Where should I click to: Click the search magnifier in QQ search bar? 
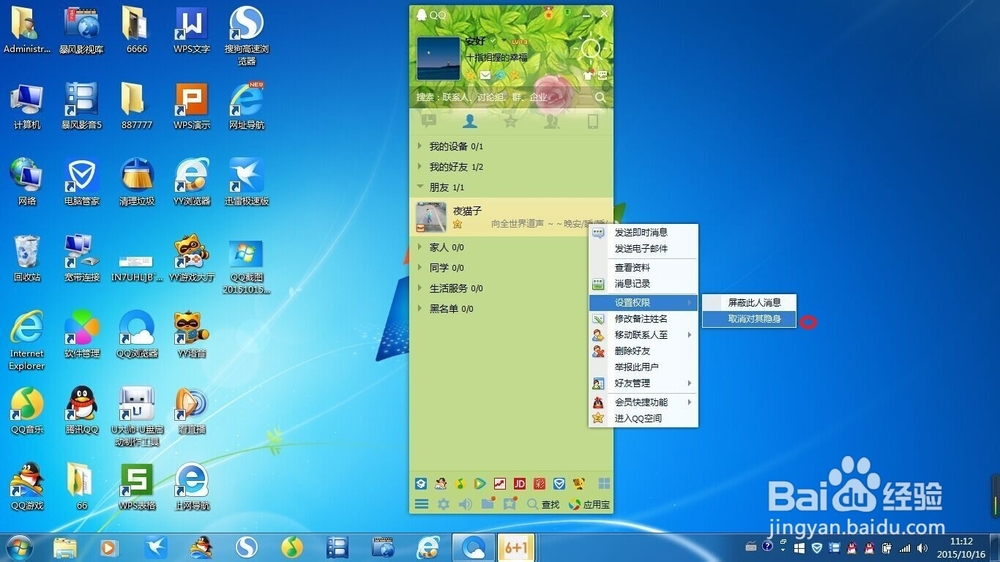tap(600, 97)
